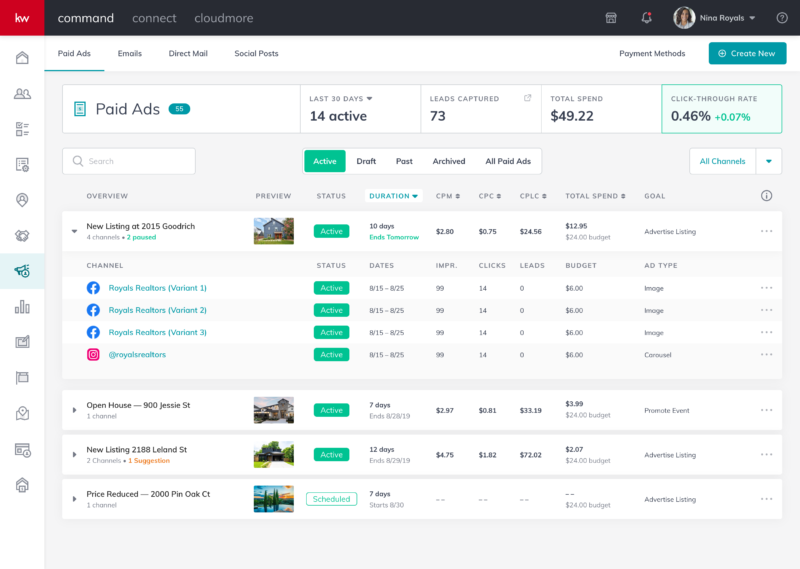The width and height of the screenshot is (800, 569).
Task: Open Royals Realtors (Variant 3) link
Action: point(158,332)
